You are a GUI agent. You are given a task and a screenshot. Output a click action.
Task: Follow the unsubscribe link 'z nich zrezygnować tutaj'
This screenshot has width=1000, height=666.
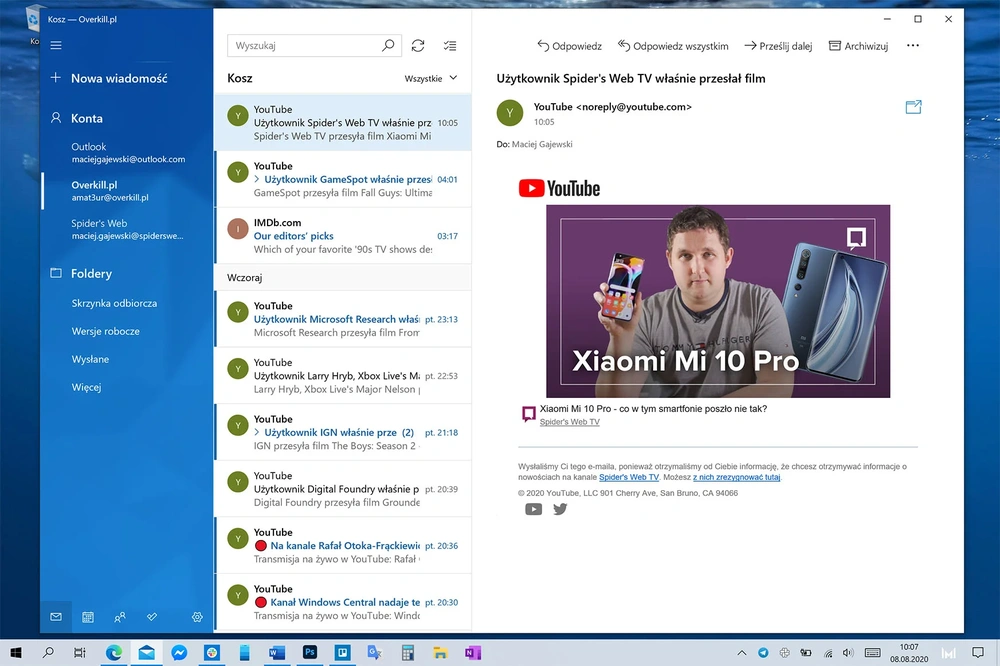[737, 477]
